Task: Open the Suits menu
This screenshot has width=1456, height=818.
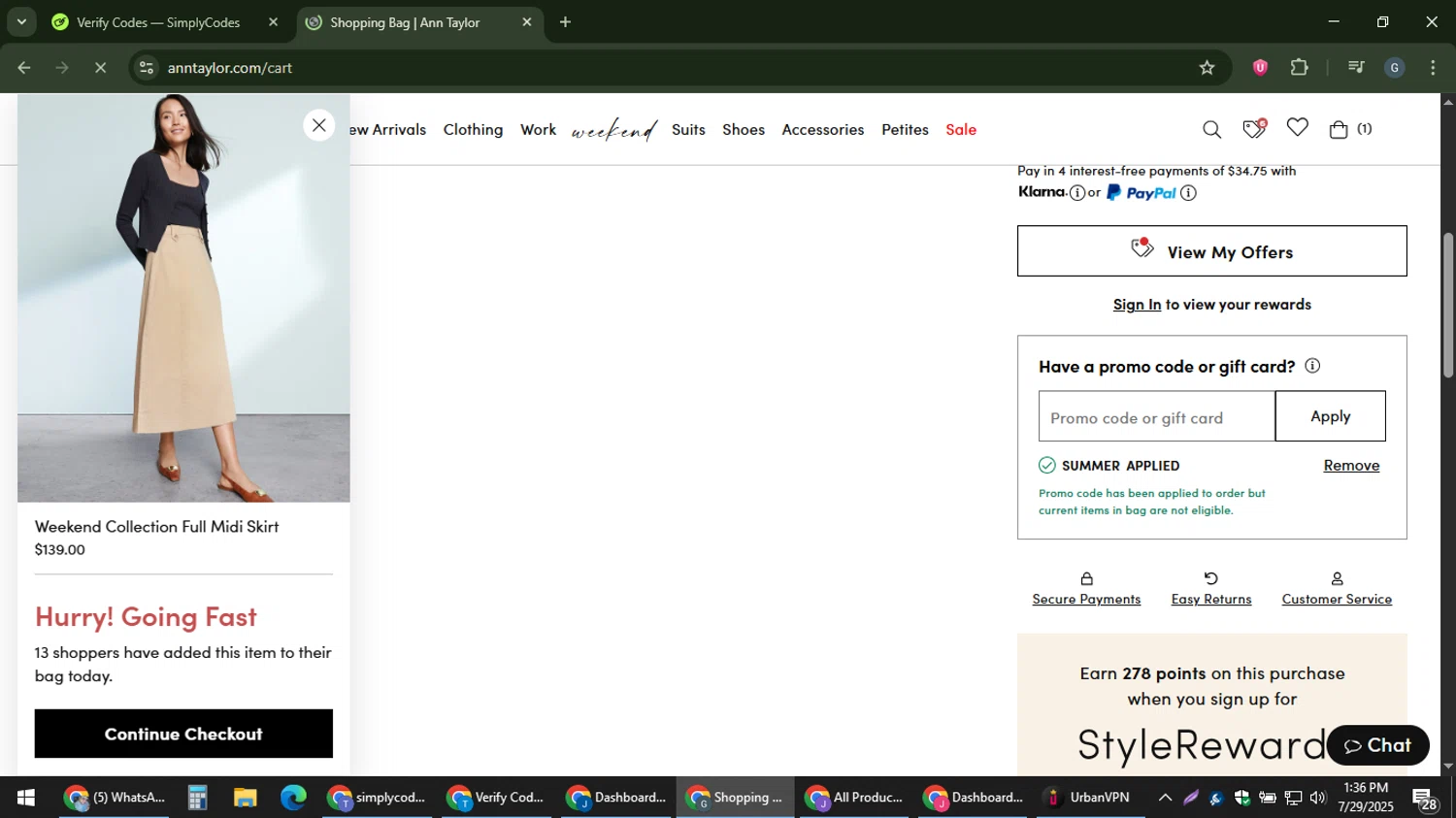Action: point(688,130)
